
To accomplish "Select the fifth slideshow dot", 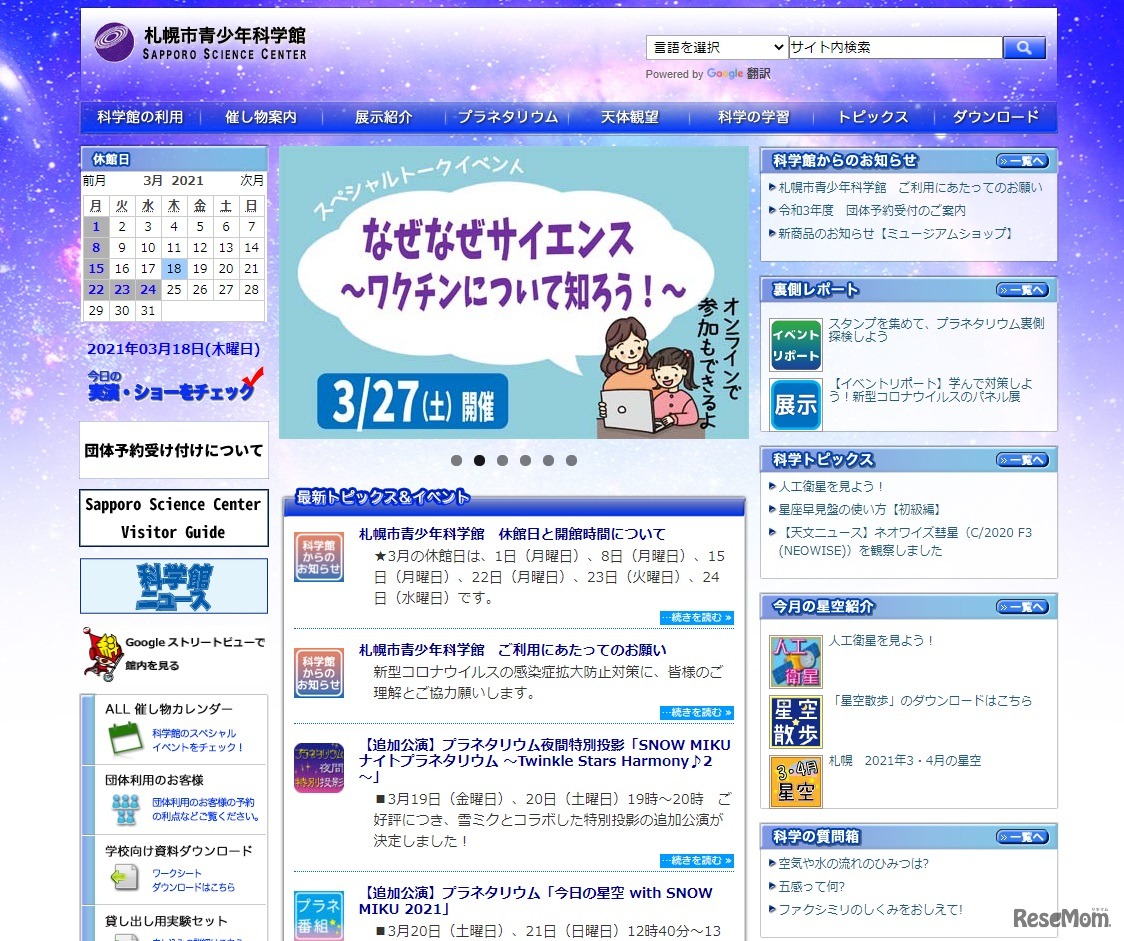I will coord(548,461).
